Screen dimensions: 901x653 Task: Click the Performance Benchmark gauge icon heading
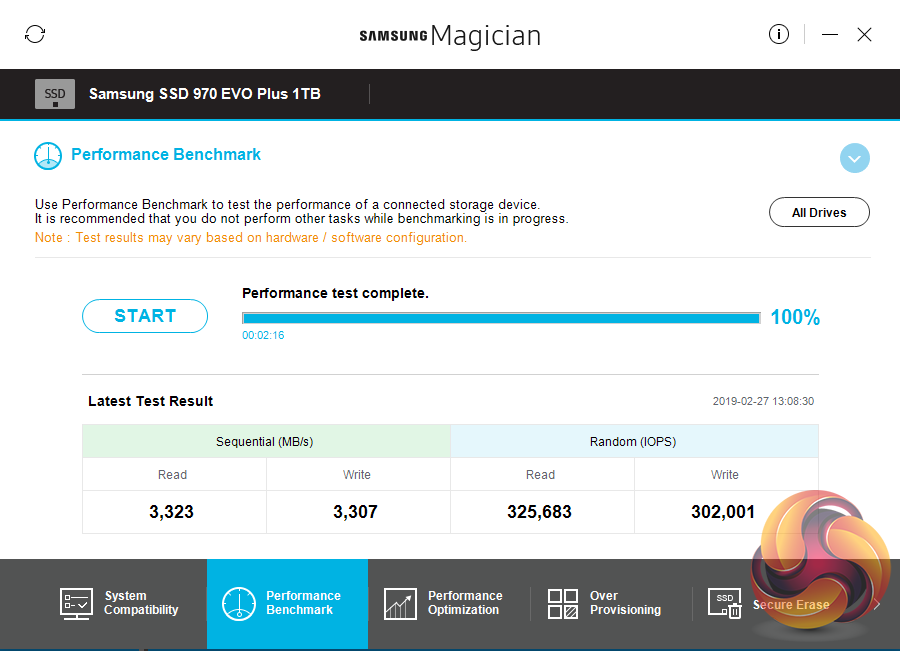(48, 155)
